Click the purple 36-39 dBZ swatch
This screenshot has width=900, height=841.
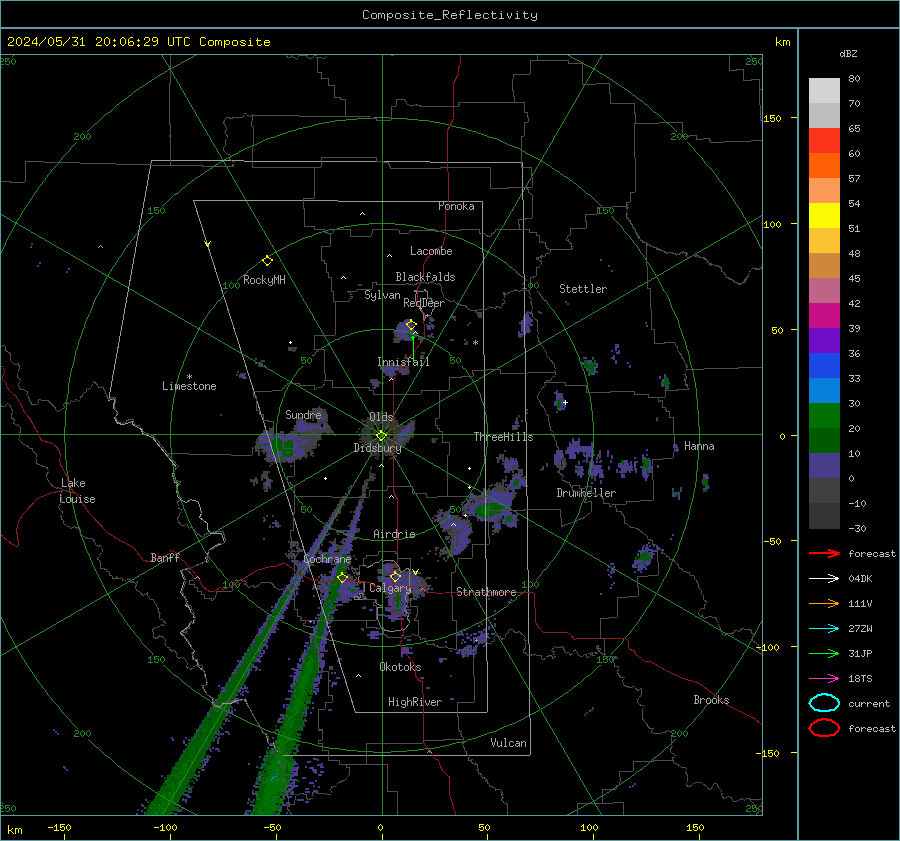824,340
